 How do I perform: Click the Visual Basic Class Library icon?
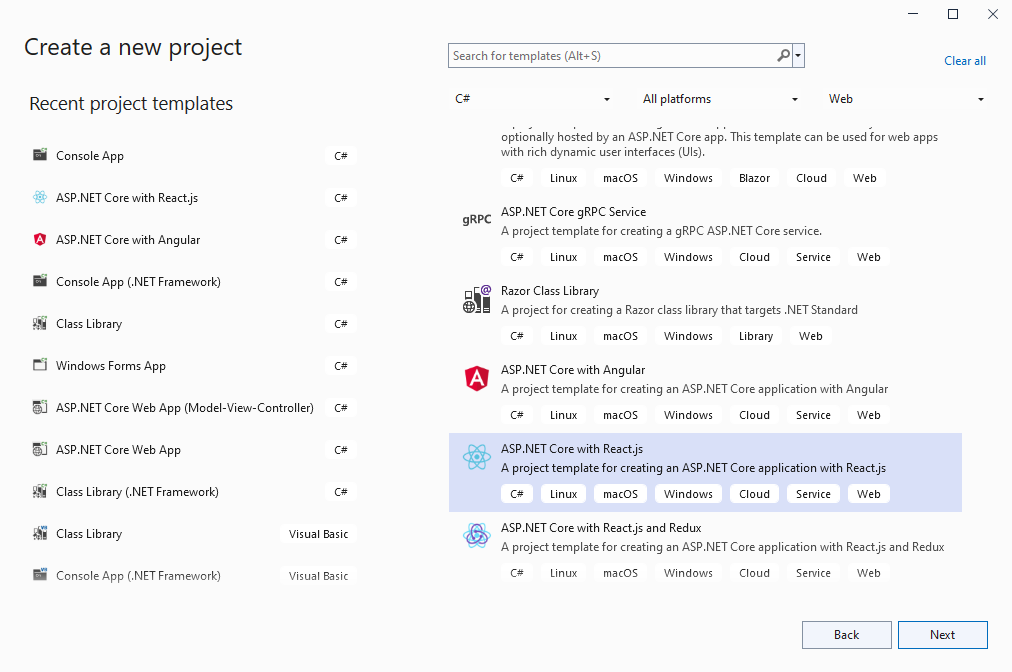click(40, 533)
